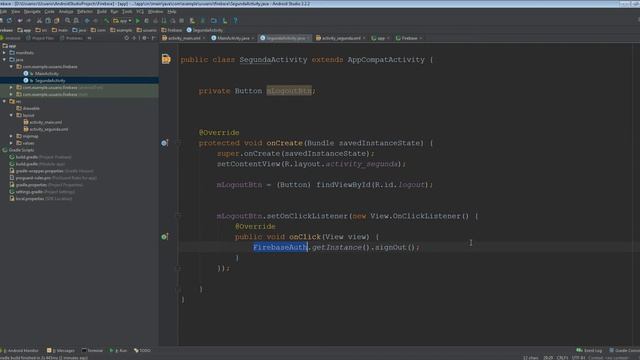Click the SegundaActivity breadcrumb in navigation bar
Screen dimensions: 640x360
pos(205,30)
